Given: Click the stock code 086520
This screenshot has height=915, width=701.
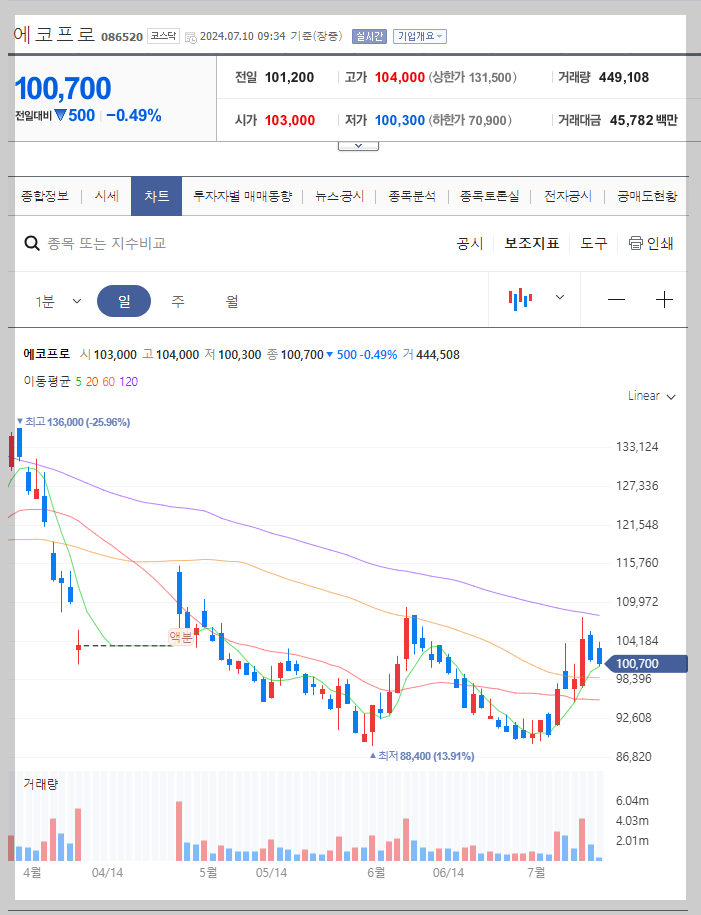Looking at the screenshot, I should click(122, 37).
